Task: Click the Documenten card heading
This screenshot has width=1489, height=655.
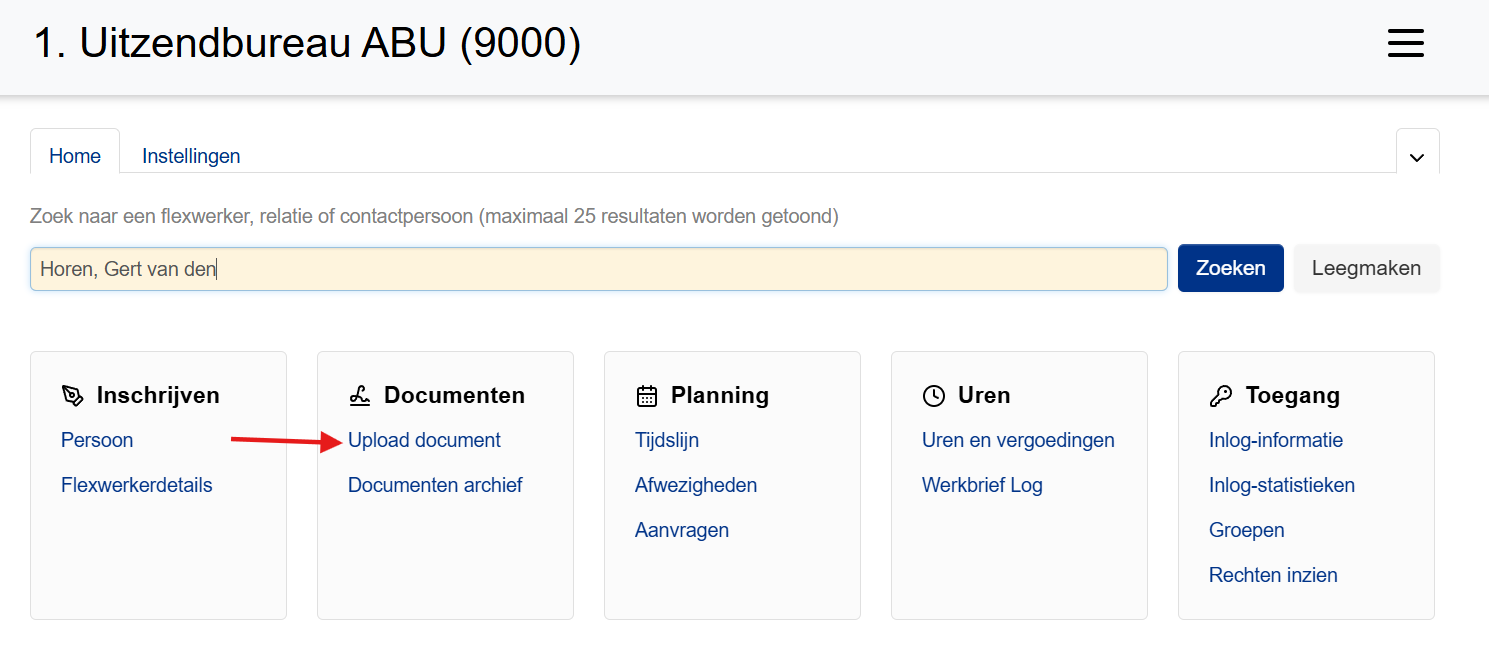Action: coord(454,395)
